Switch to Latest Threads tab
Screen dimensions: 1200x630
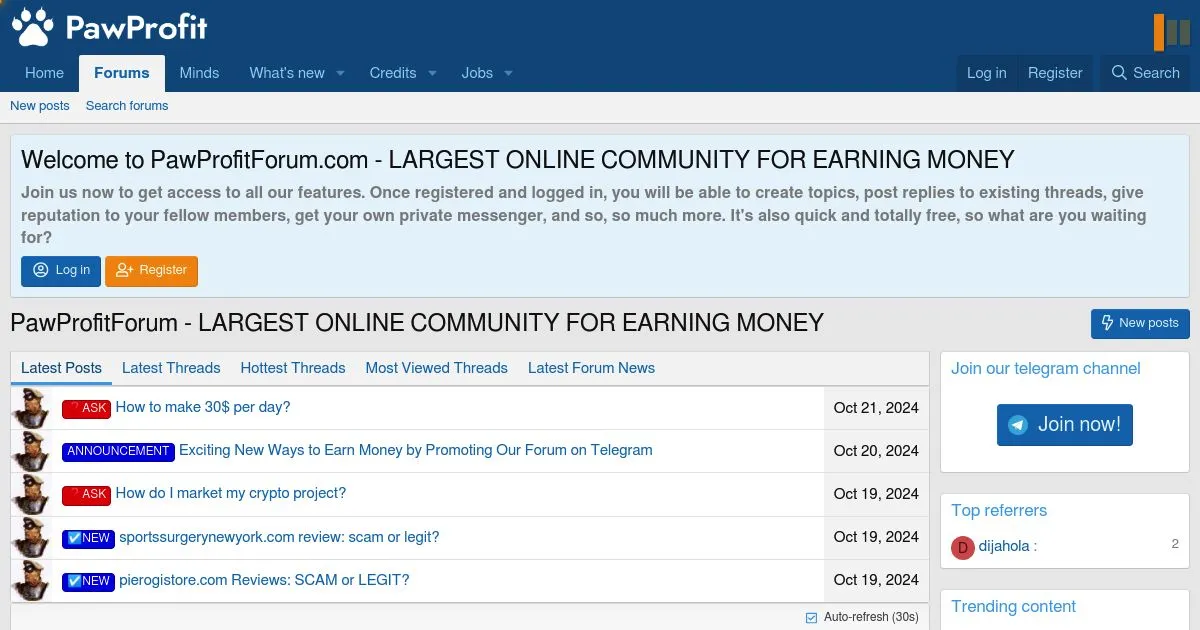(x=171, y=368)
